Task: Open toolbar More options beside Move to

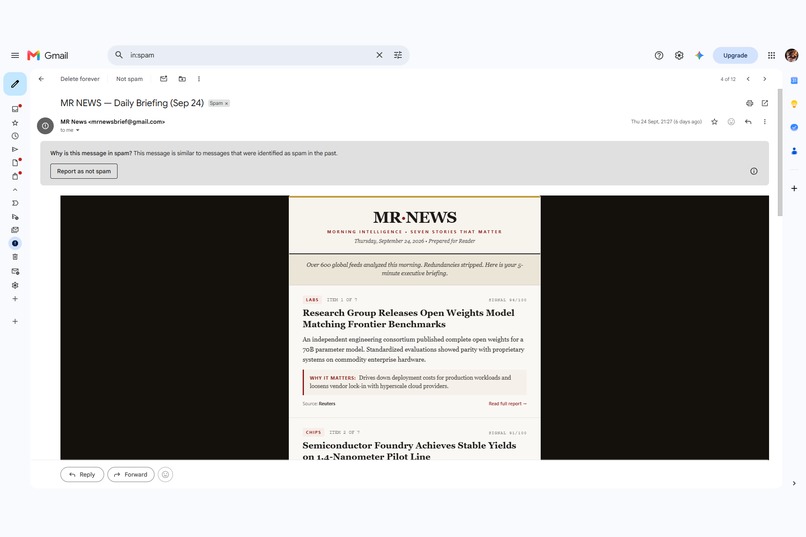Action: click(x=199, y=79)
